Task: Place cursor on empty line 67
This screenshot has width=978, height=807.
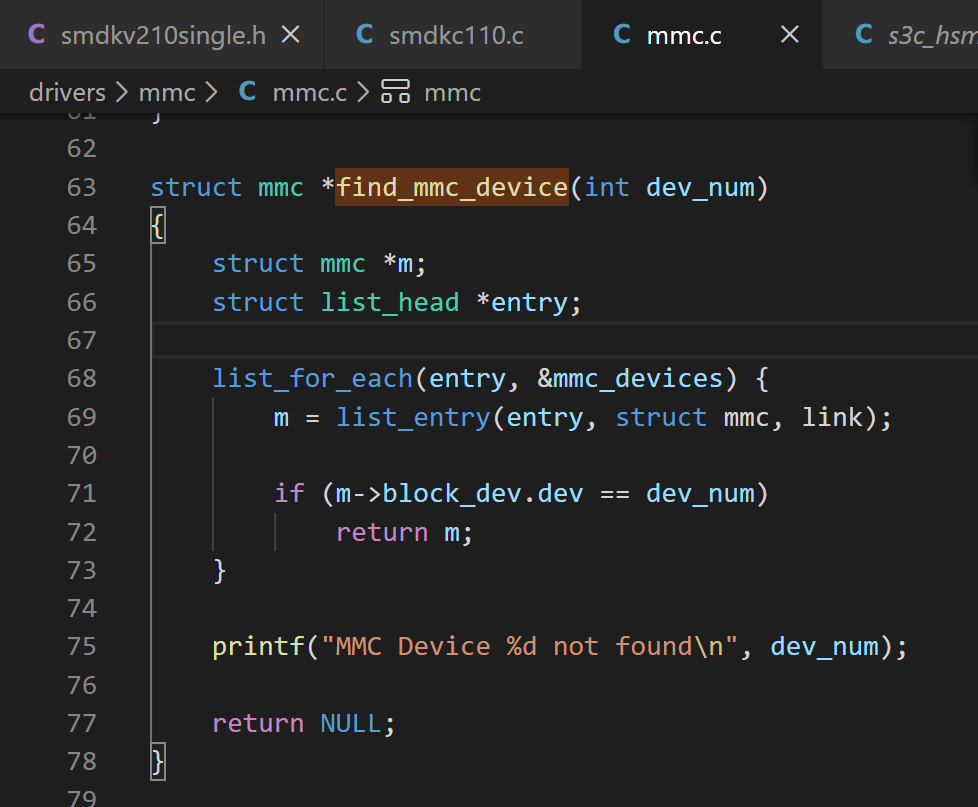Action: pyautogui.click(x=500, y=340)
